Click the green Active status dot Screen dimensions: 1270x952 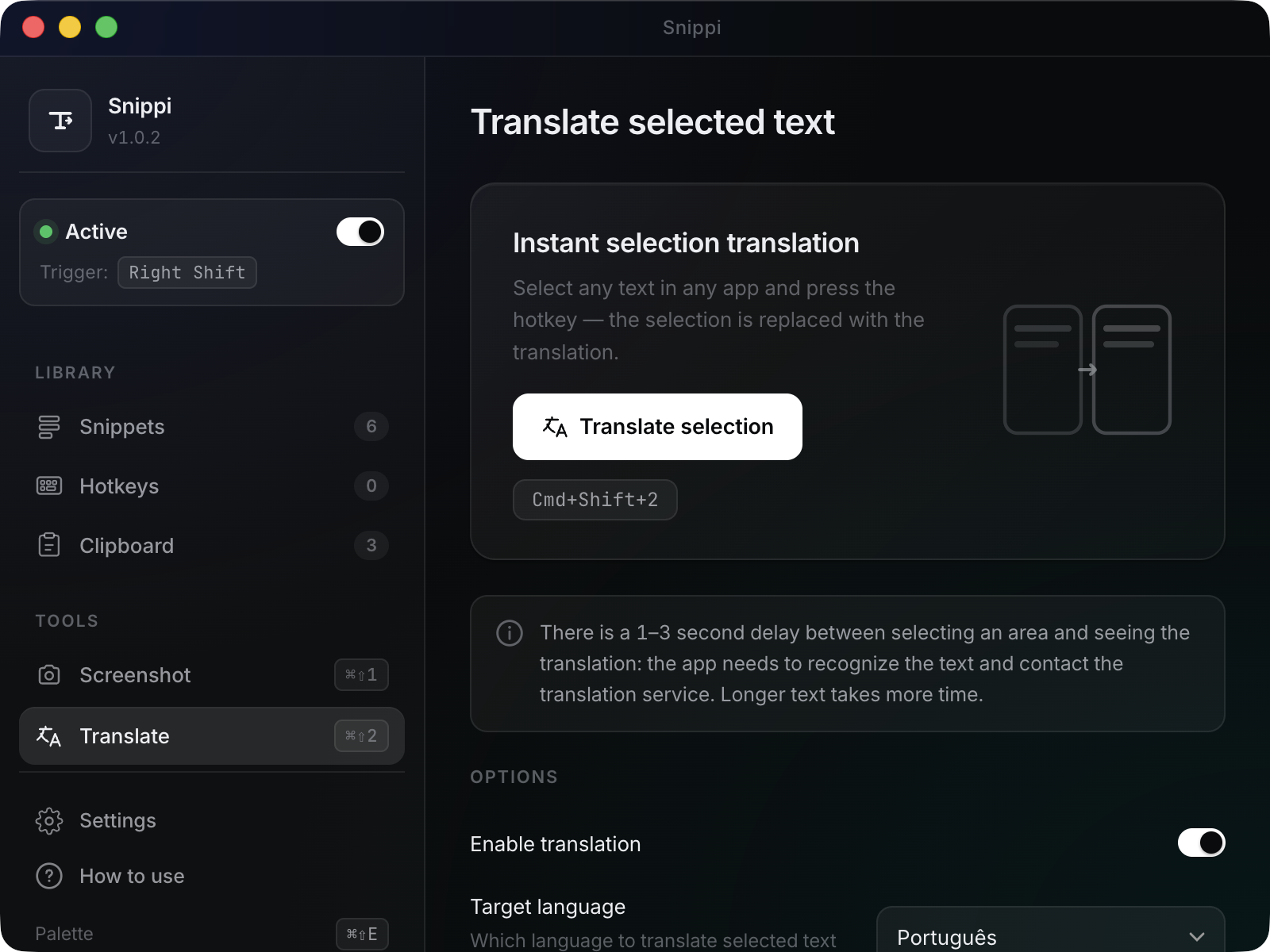click(x=46, y=232)
